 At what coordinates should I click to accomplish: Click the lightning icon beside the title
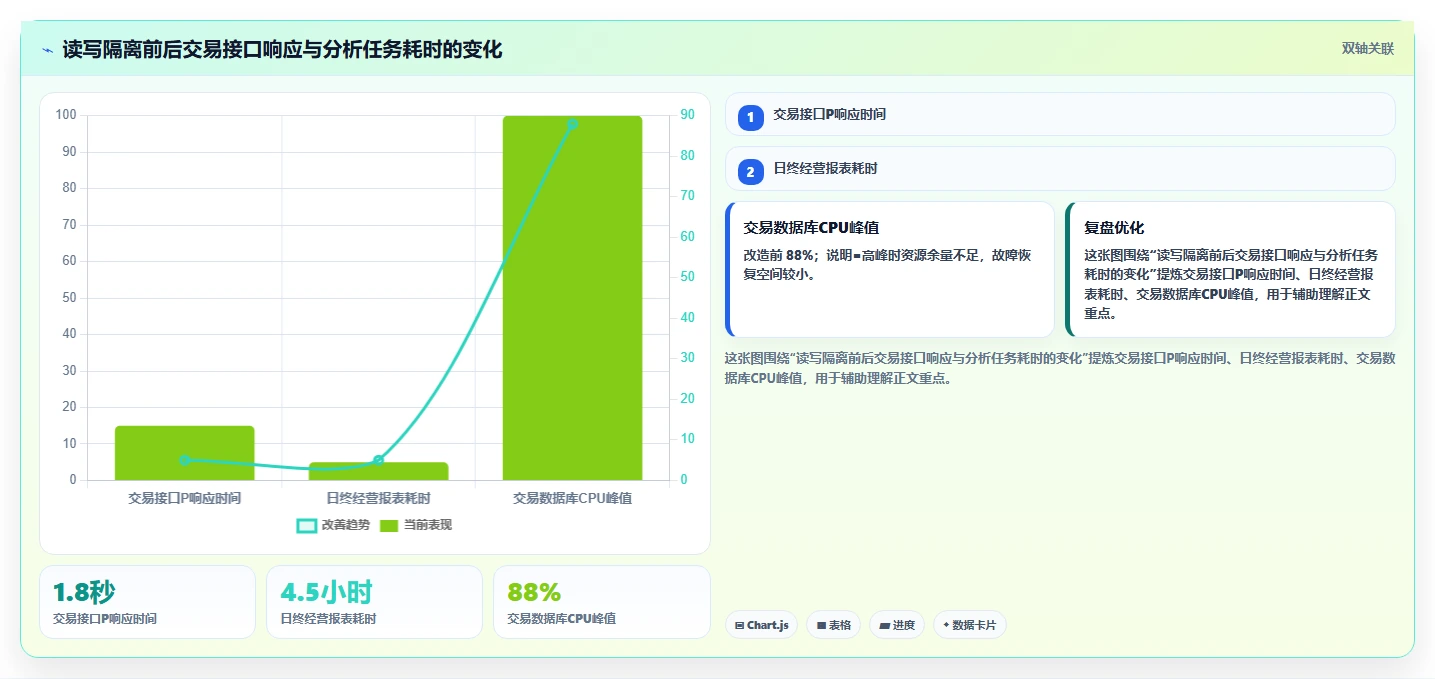[x=48, y=50]
